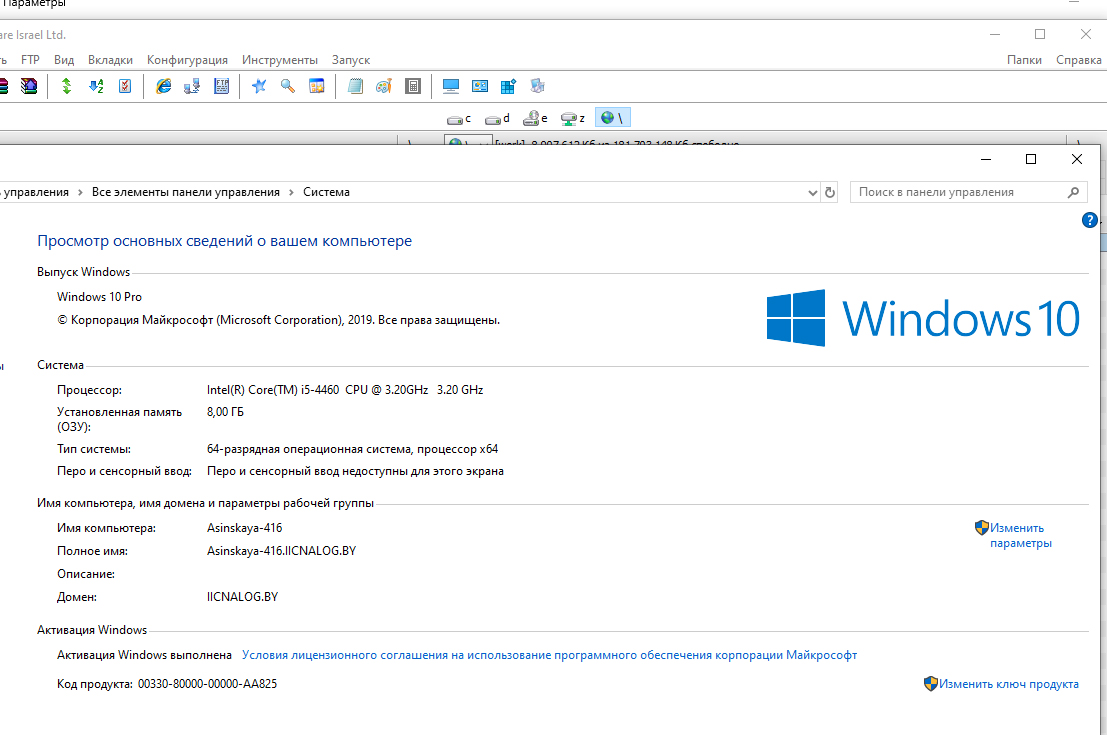Open the Вид menu
Screen dimensions: 1107x735
pos(64,60)
